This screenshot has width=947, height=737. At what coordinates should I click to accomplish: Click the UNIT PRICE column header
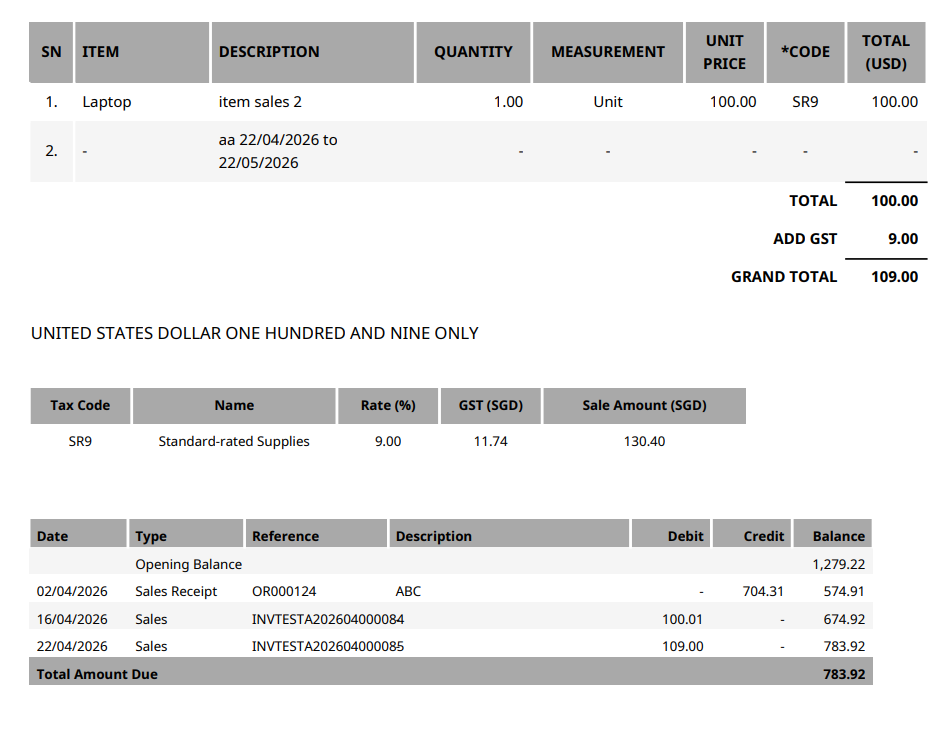(724, 52)
